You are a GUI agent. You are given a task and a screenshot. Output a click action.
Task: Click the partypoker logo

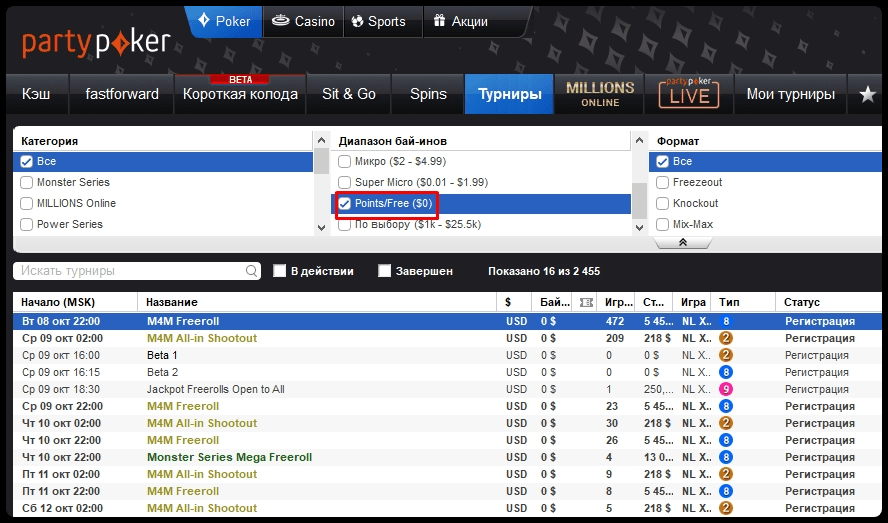point(96,44)
